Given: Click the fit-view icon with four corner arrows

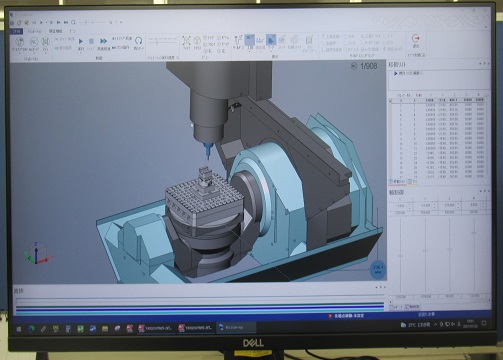Looking at the screenshot, I should coord(186,41).
